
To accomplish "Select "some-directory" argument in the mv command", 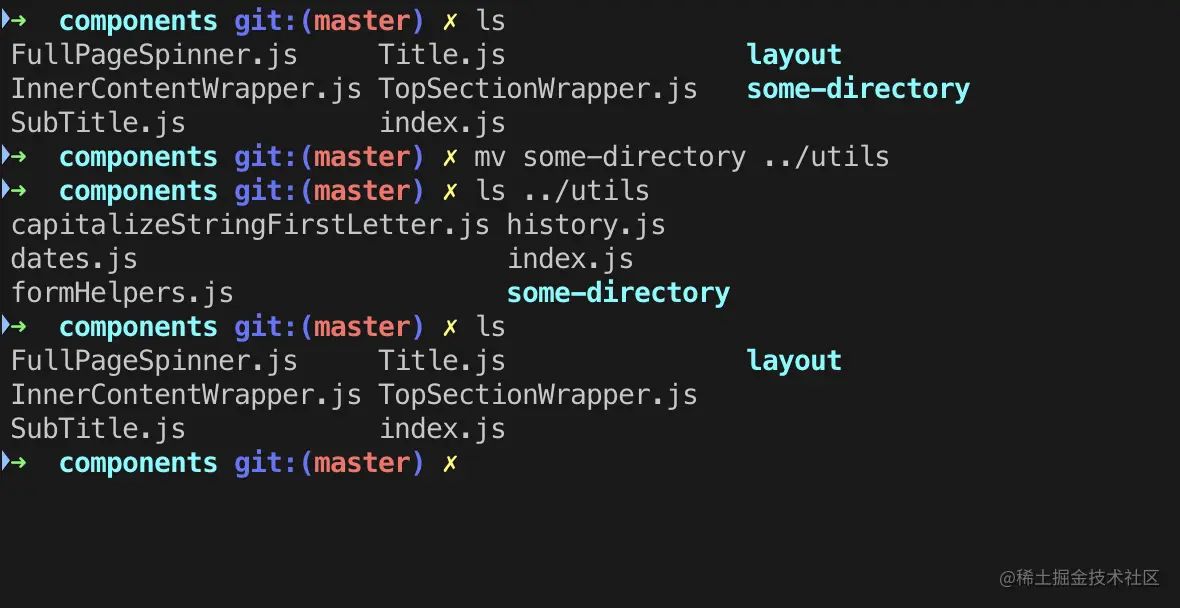I will [634, 157].
